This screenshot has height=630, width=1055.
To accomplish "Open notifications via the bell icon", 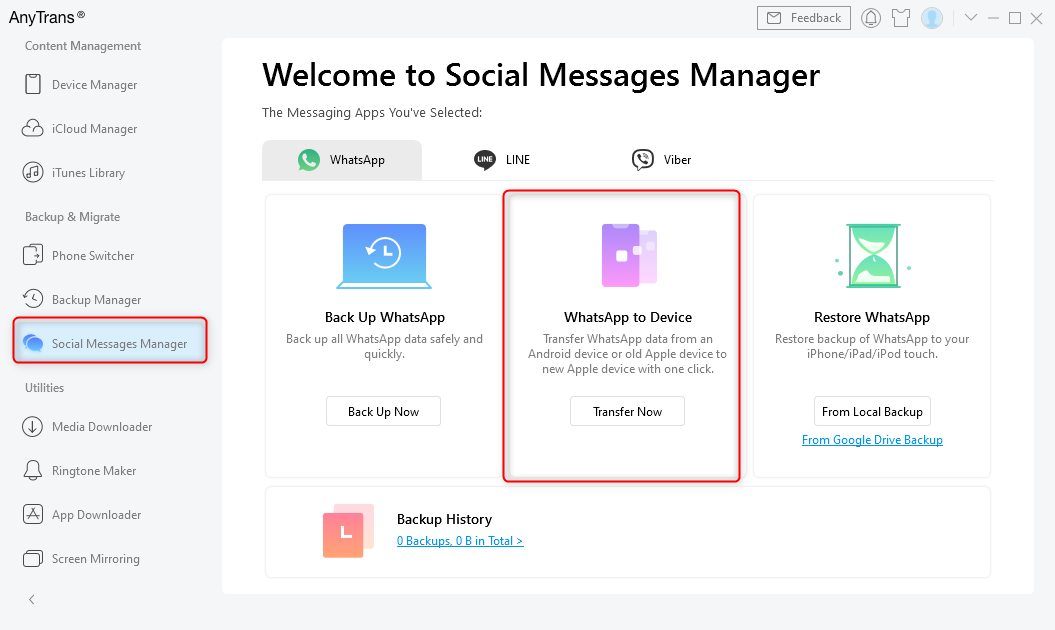I will pyautogui.click(x=871, y=17).
